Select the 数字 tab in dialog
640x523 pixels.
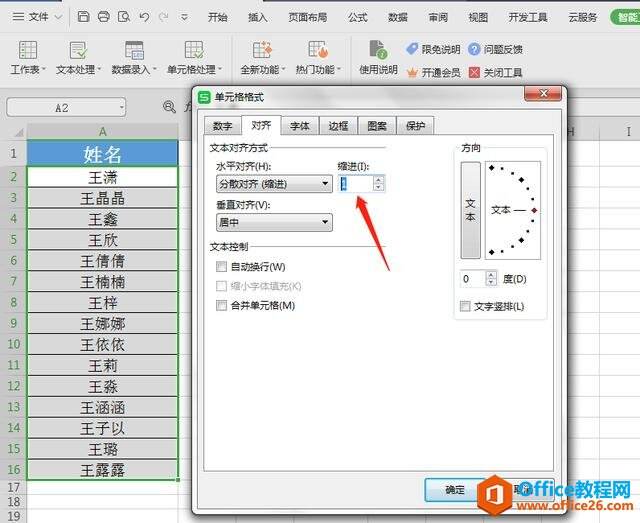222,126
